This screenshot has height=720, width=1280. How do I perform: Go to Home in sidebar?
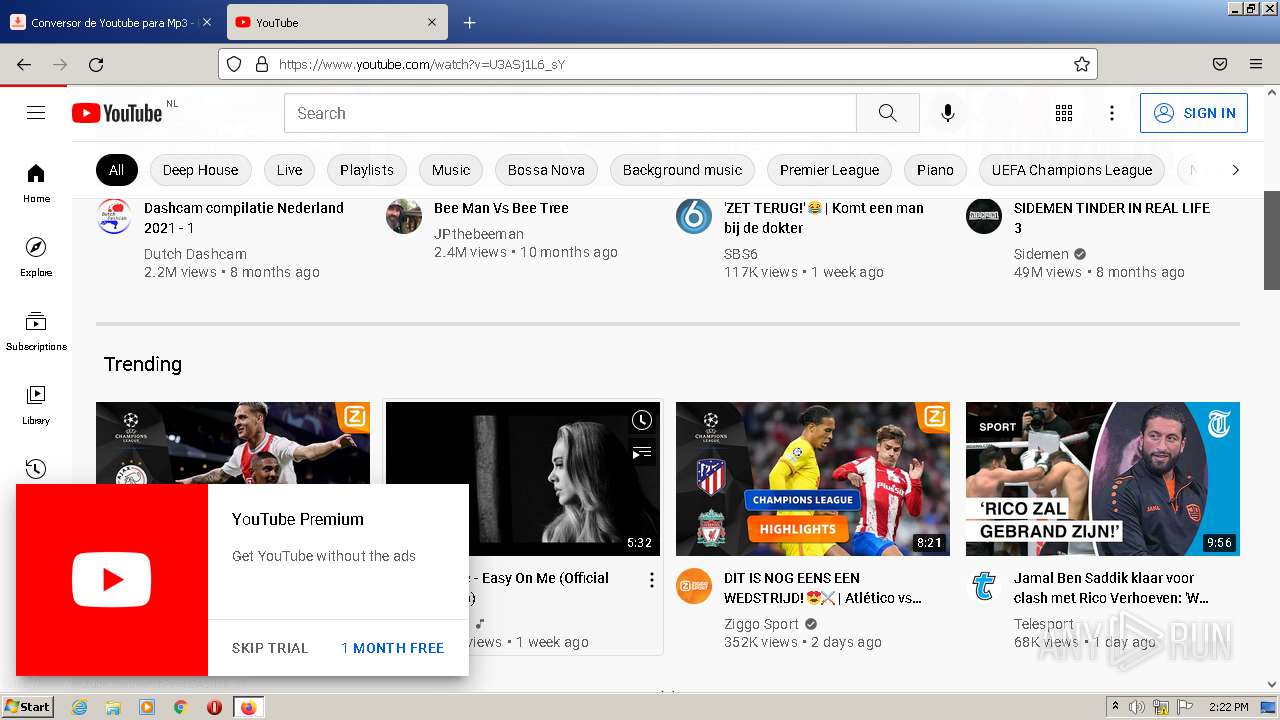[36, 183]
